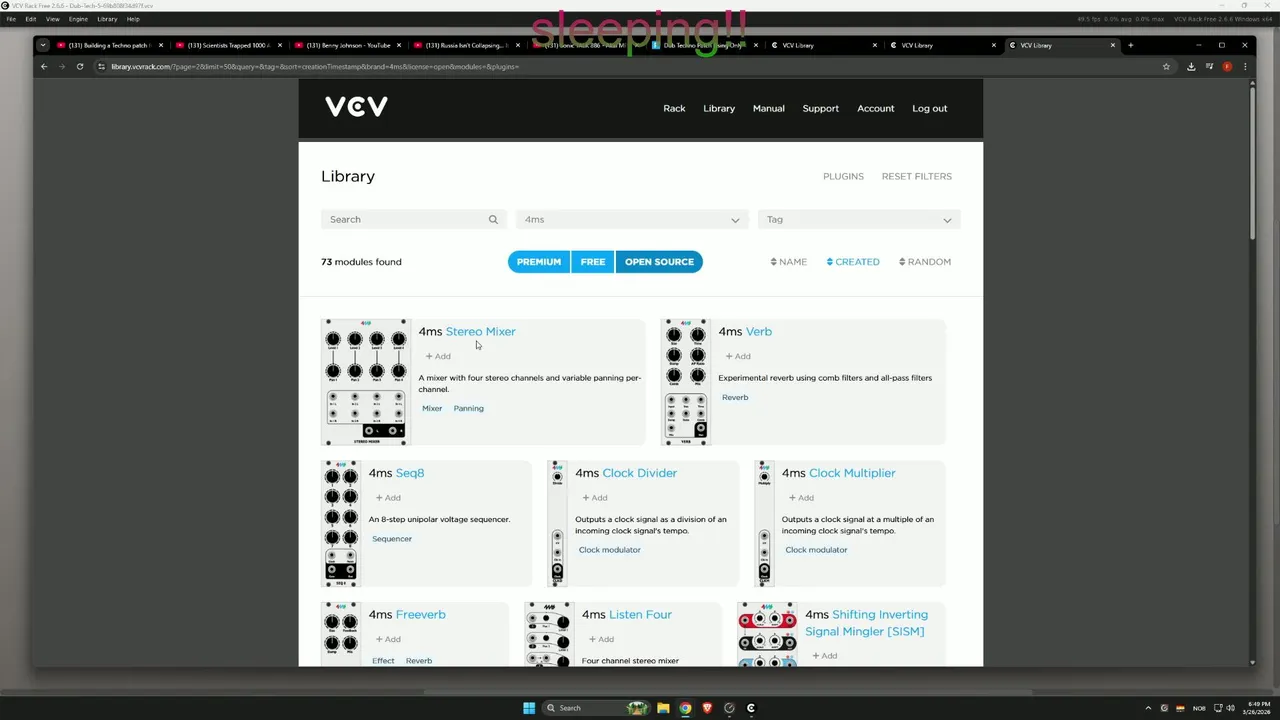This screenshot has height=720, width=1280.
Task: Go back with the browser back arrow
Action: [44, 66]
